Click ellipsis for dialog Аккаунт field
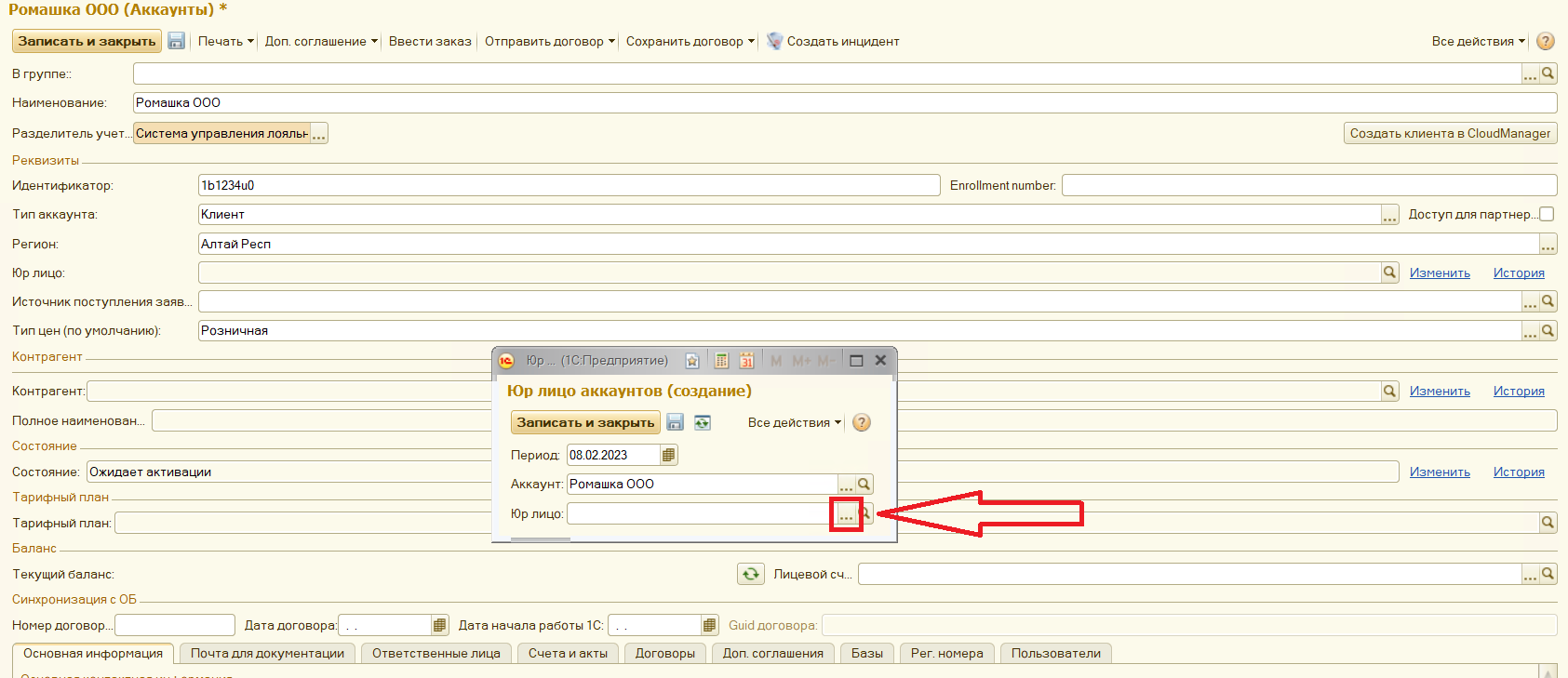 846,484
